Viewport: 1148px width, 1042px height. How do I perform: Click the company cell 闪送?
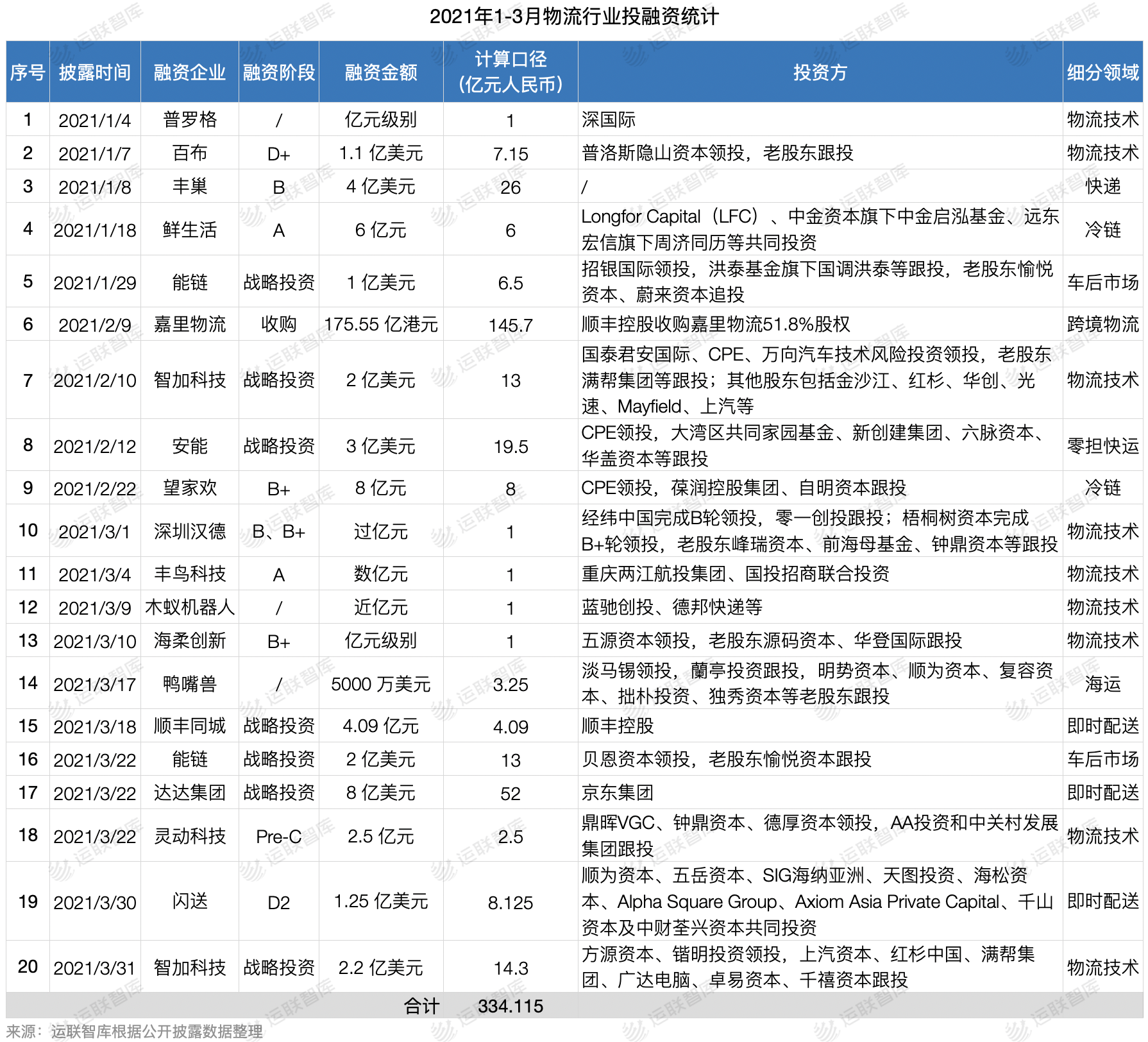click(x=190, y=901)
